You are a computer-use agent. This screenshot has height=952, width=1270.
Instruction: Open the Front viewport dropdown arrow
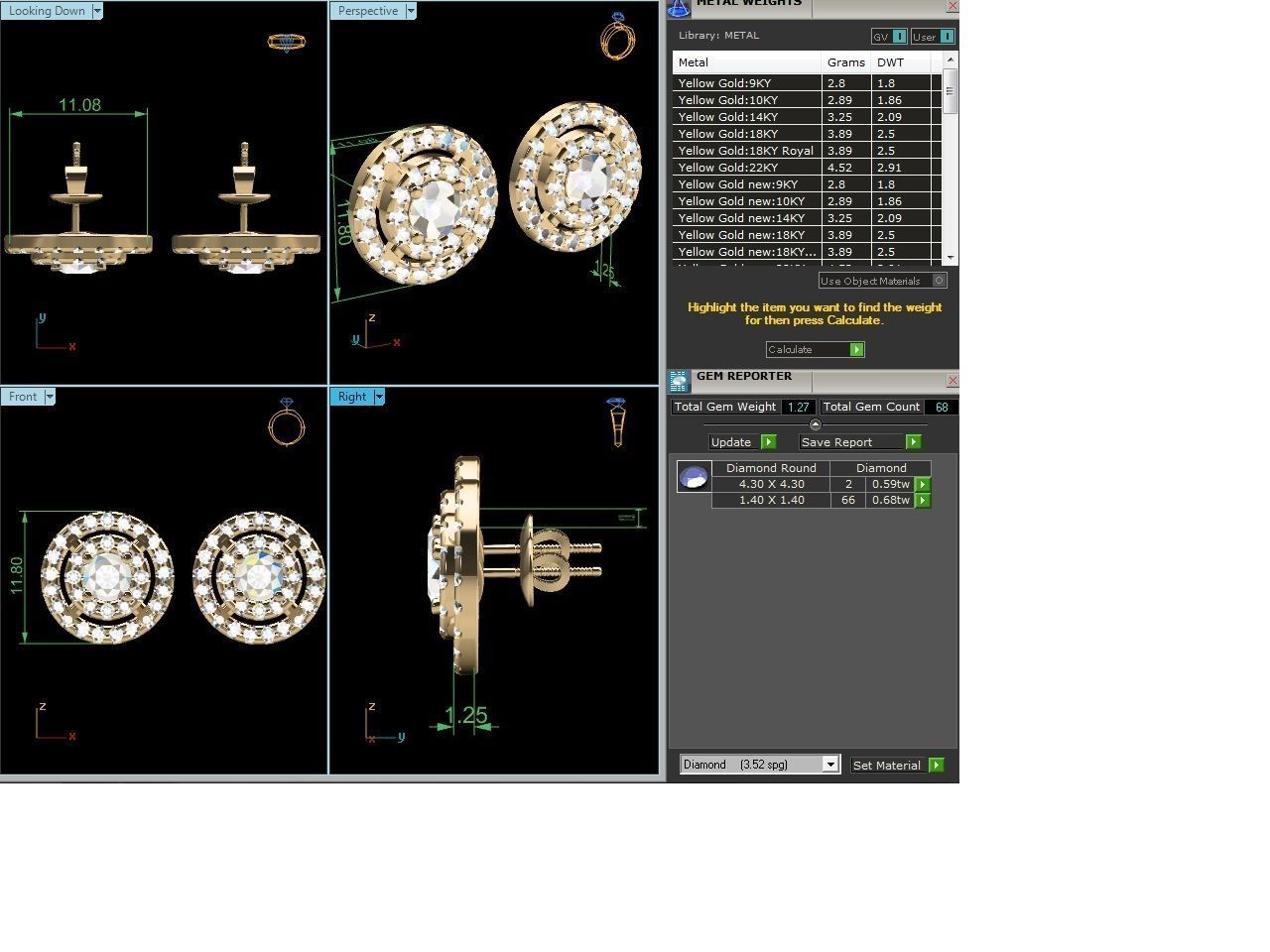(50, 397)
